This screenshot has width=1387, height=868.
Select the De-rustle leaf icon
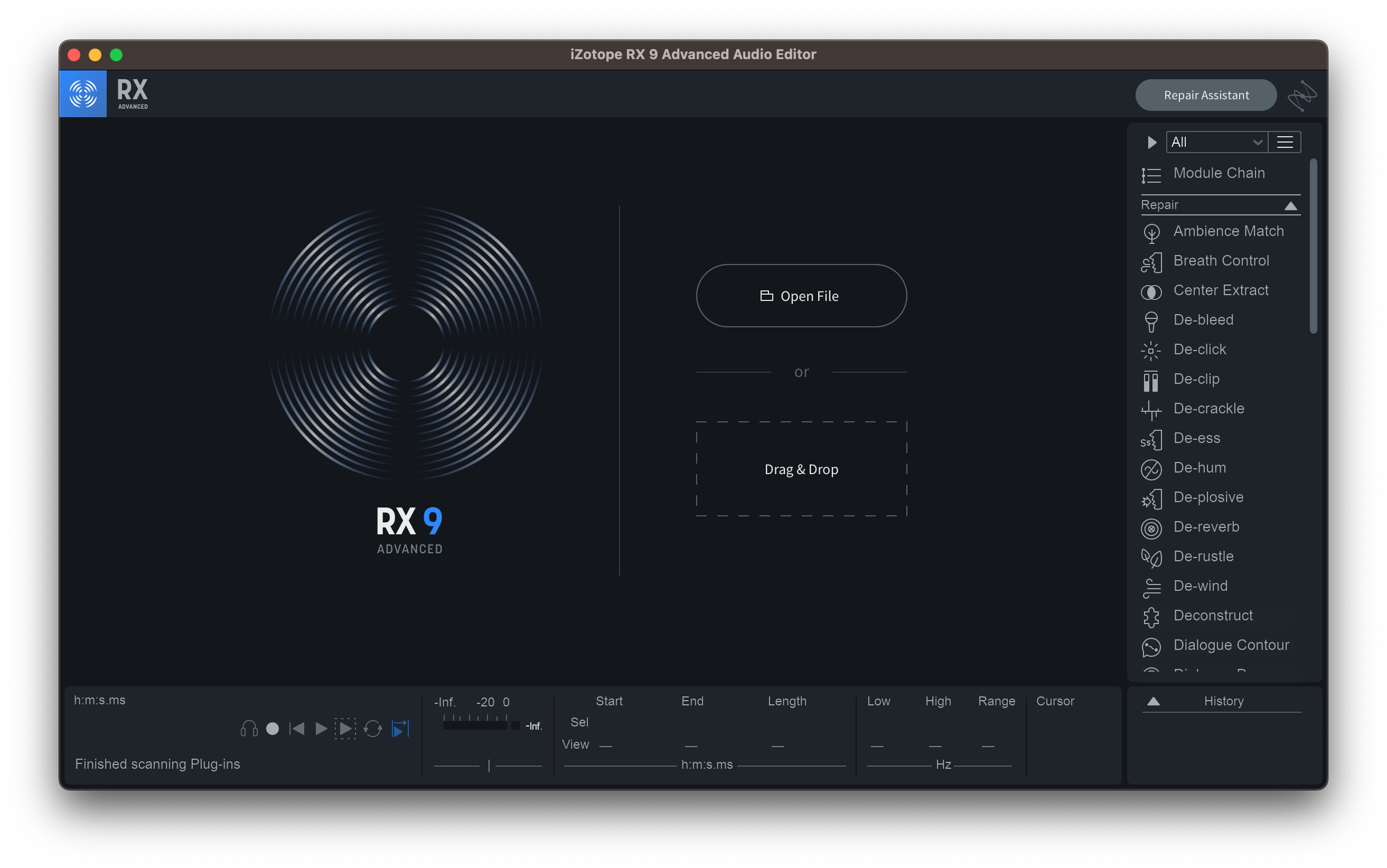(1151, 558)
